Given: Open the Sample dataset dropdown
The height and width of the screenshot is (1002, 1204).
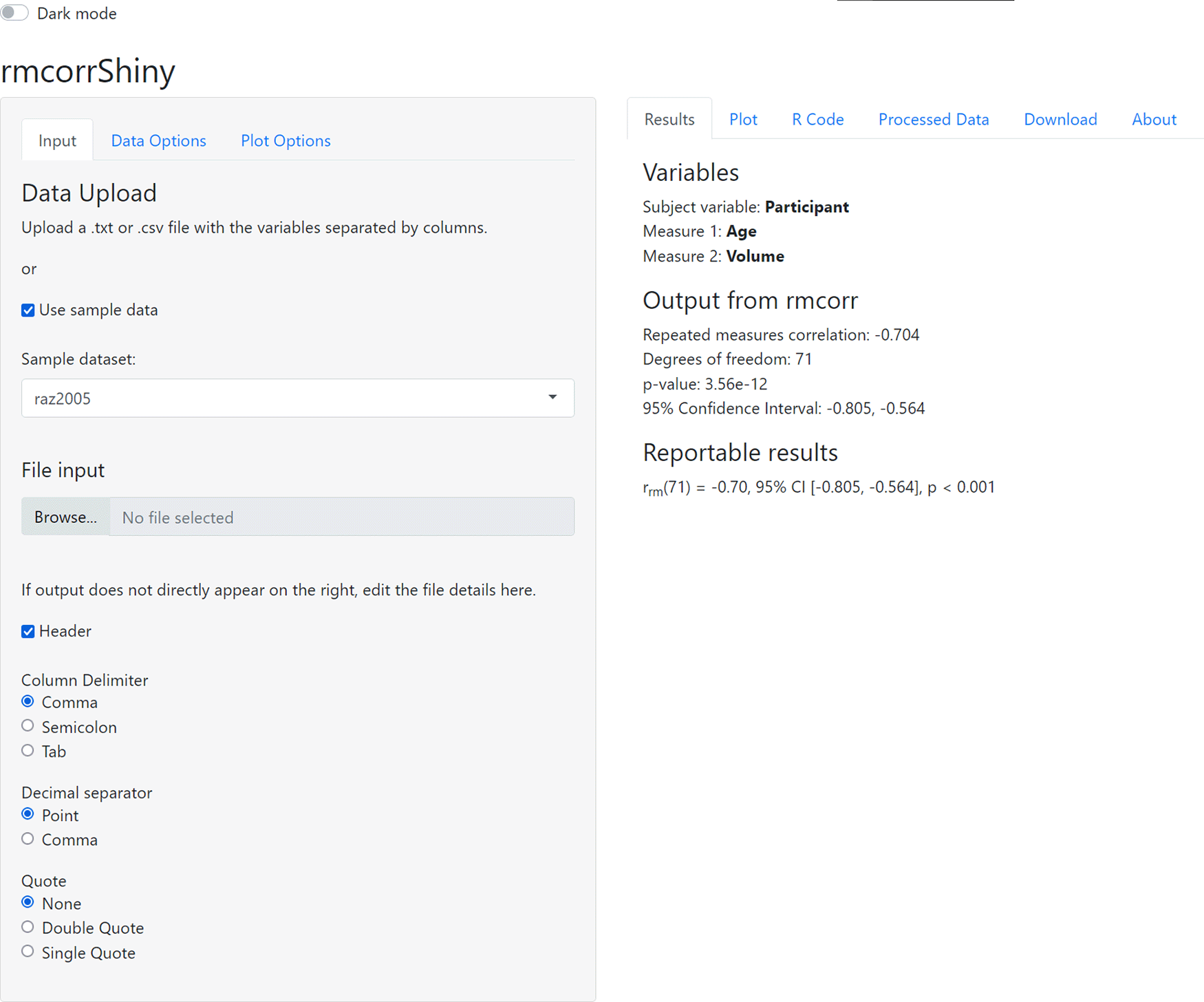Looking at the screenshot, I should pyautogui.click(x=297, y=398).
